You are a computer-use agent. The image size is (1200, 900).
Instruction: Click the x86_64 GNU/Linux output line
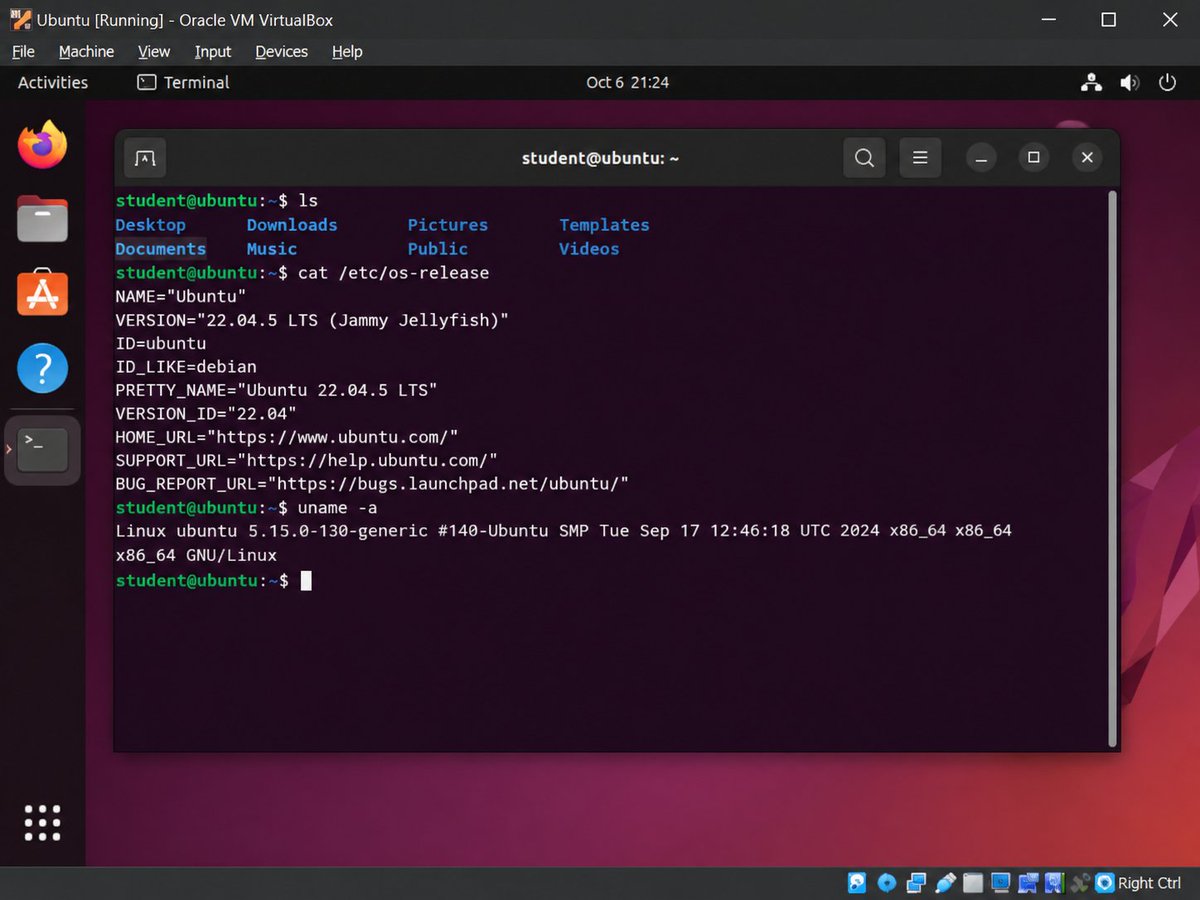tap(196, 555)
